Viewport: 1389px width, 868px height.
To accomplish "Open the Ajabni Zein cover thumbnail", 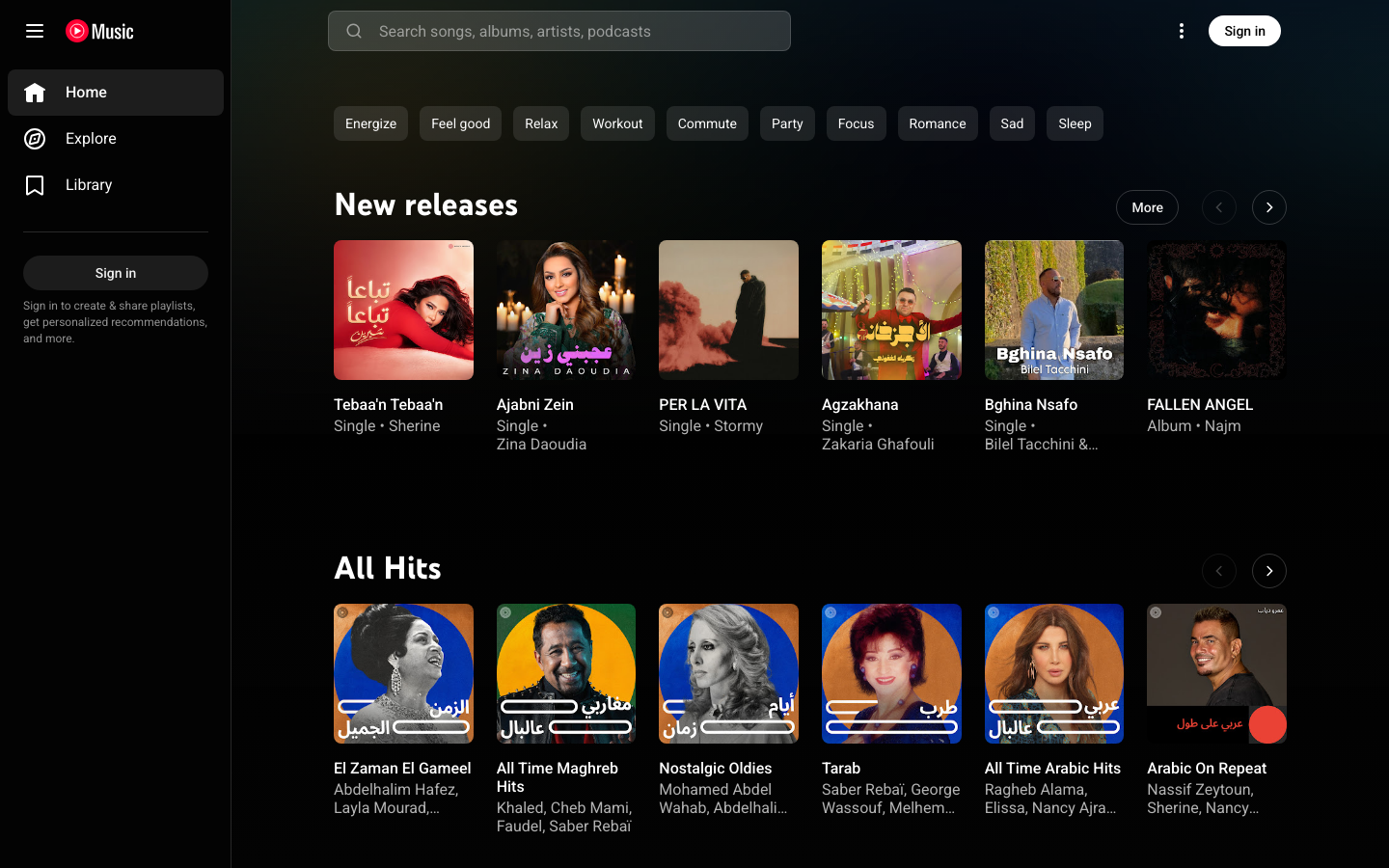I will (x=566, y=310).
